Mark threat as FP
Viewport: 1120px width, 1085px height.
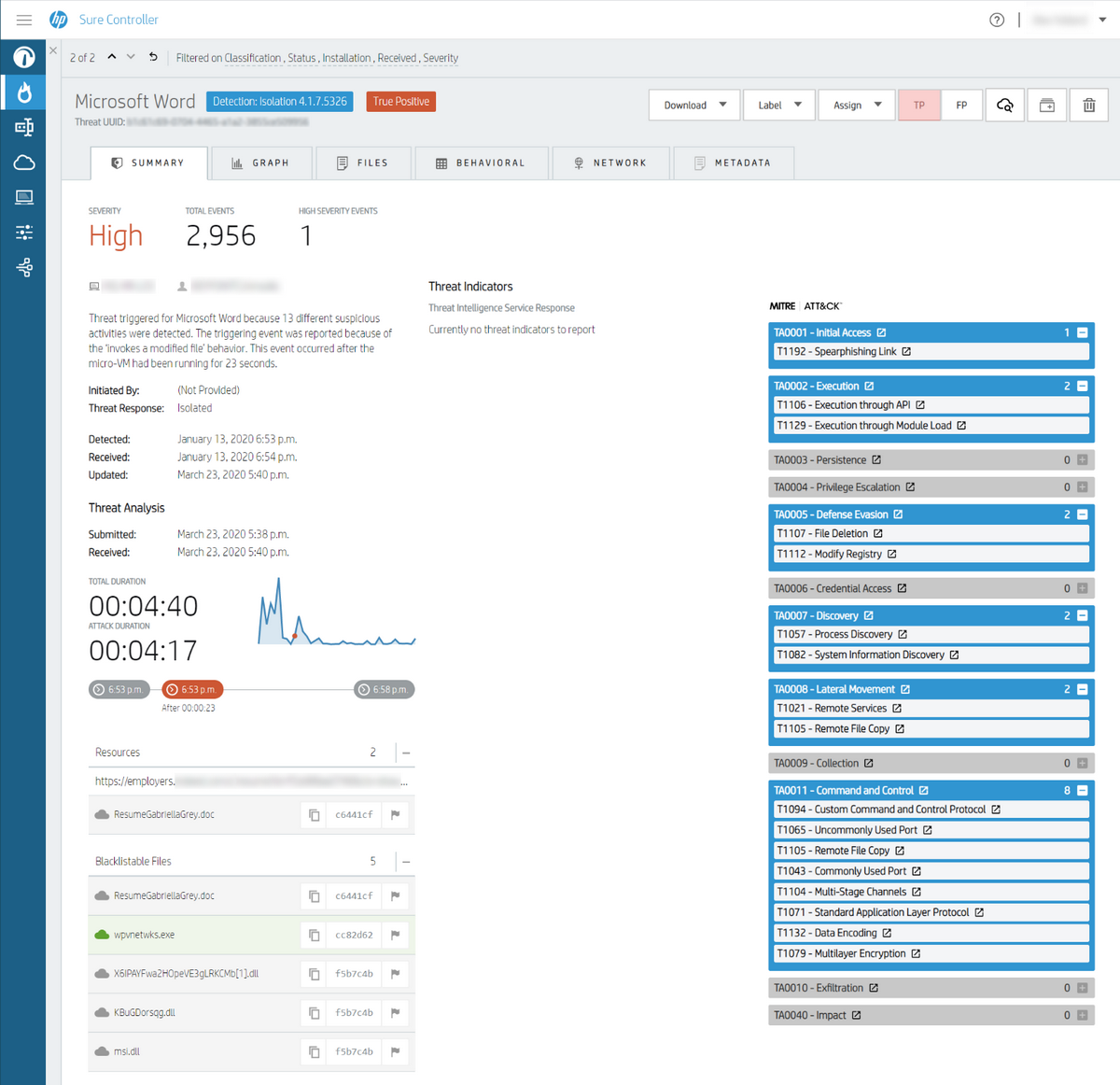click(961, 106)
